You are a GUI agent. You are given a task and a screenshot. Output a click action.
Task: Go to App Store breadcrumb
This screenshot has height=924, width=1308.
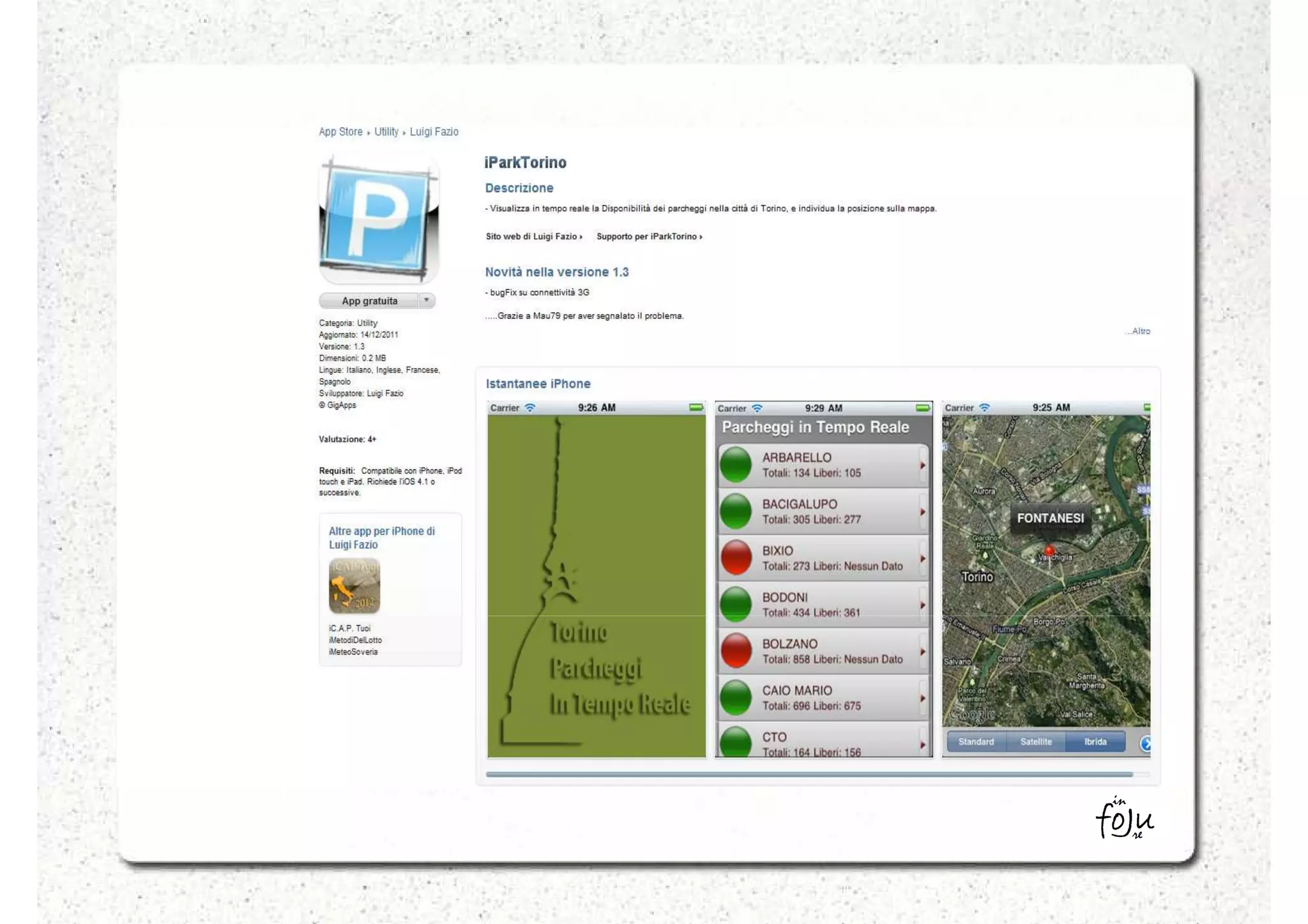(x=340, y=132)
